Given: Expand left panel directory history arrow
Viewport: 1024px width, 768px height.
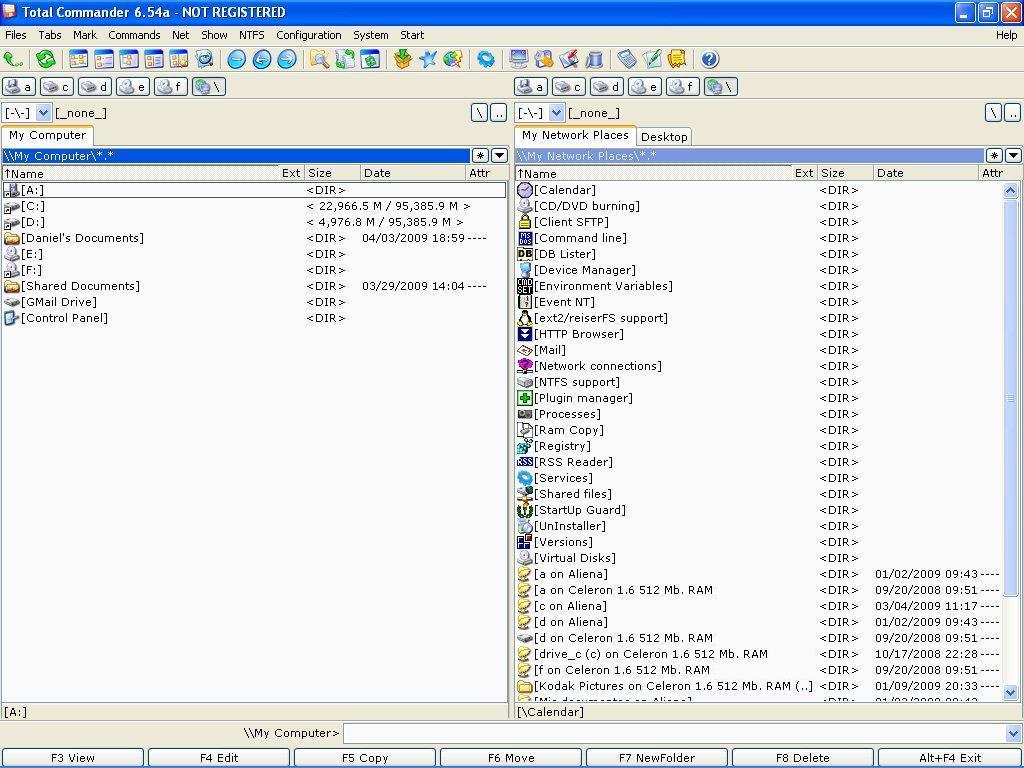Looking at the screenshot, I should 499,156.
